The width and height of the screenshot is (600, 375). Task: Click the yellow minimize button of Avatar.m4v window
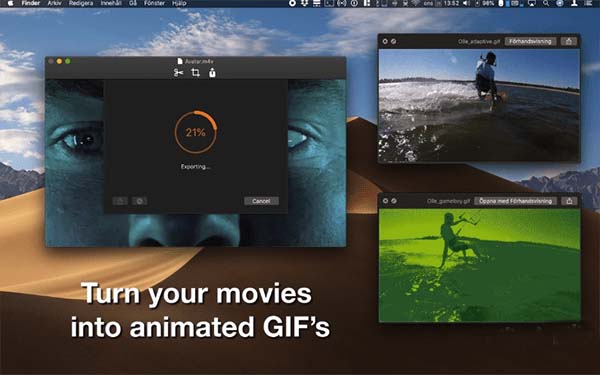(x=59, y=61)
